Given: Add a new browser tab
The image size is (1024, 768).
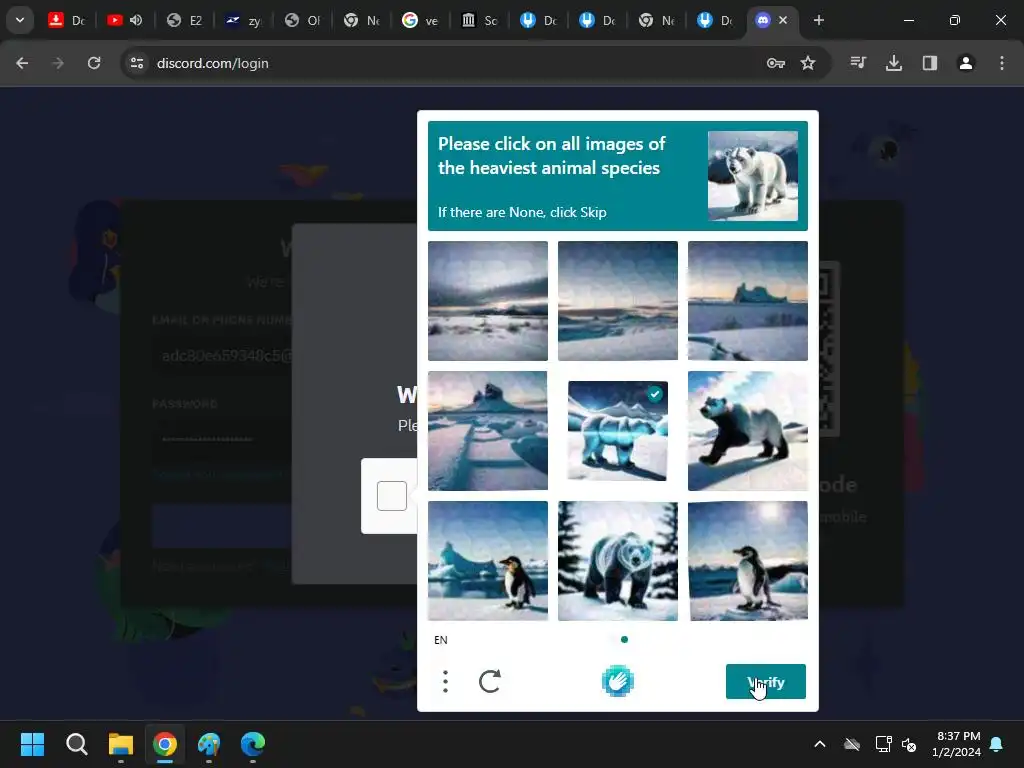Looking at the screenshot, I should (x=818, y=20).
